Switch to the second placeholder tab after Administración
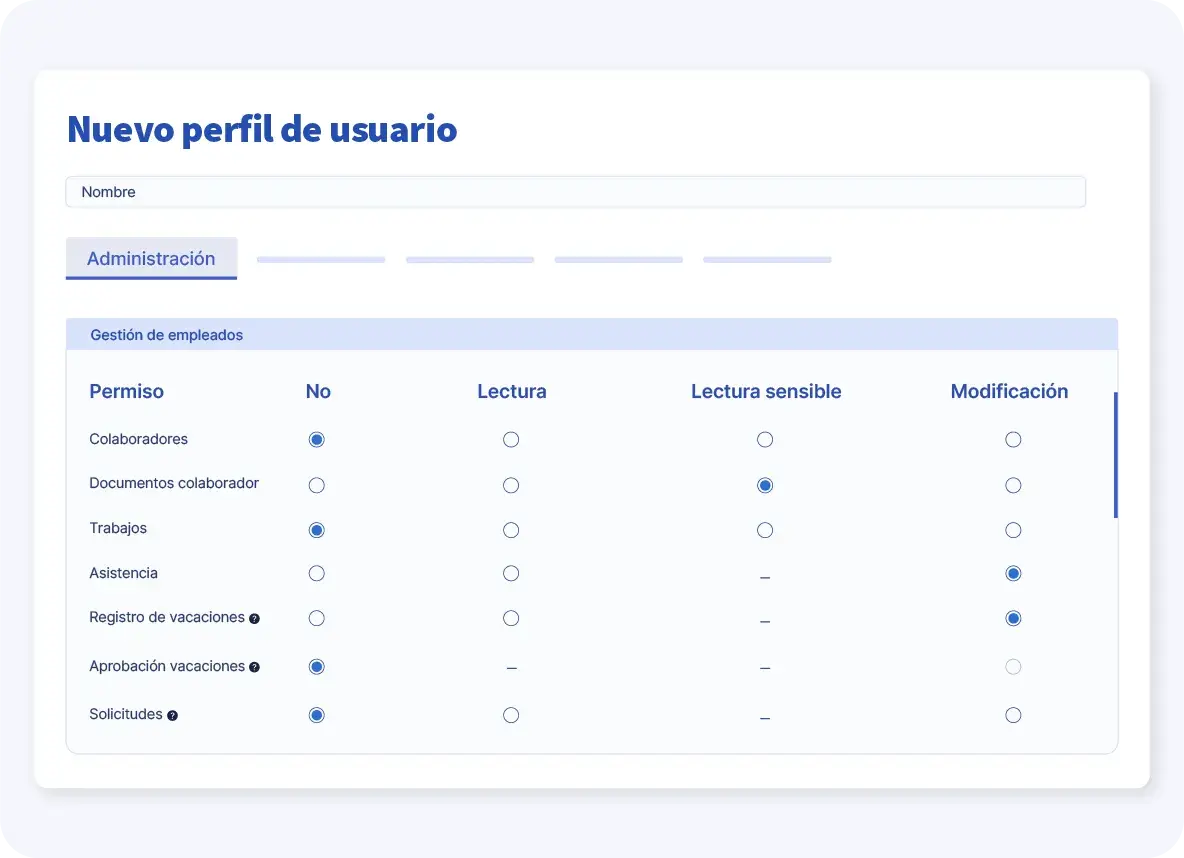Viewport: 1184px width, 858px height. pos(469,260)
